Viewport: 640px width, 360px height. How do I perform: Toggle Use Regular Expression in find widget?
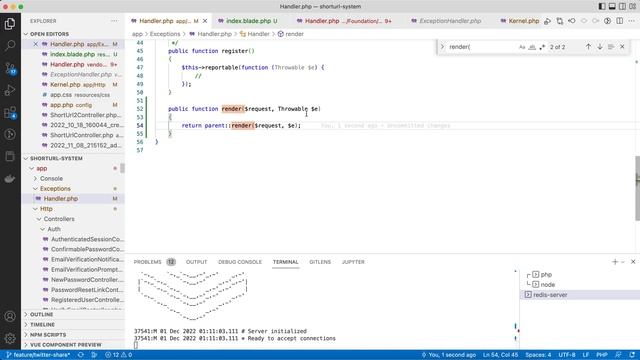(542, 47)
